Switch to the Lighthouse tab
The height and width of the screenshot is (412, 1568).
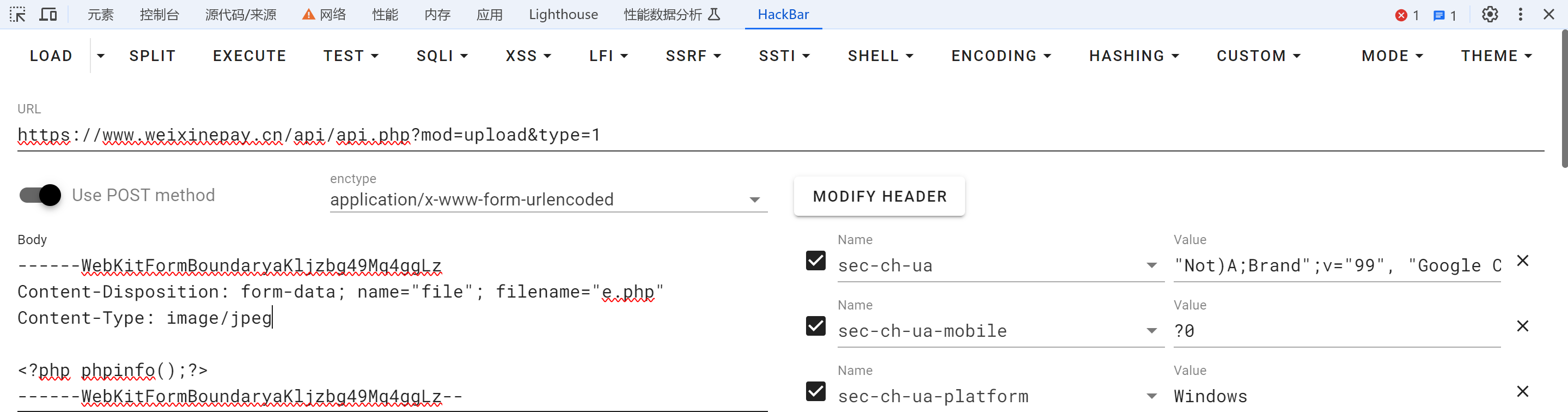[x=563, y=14]
